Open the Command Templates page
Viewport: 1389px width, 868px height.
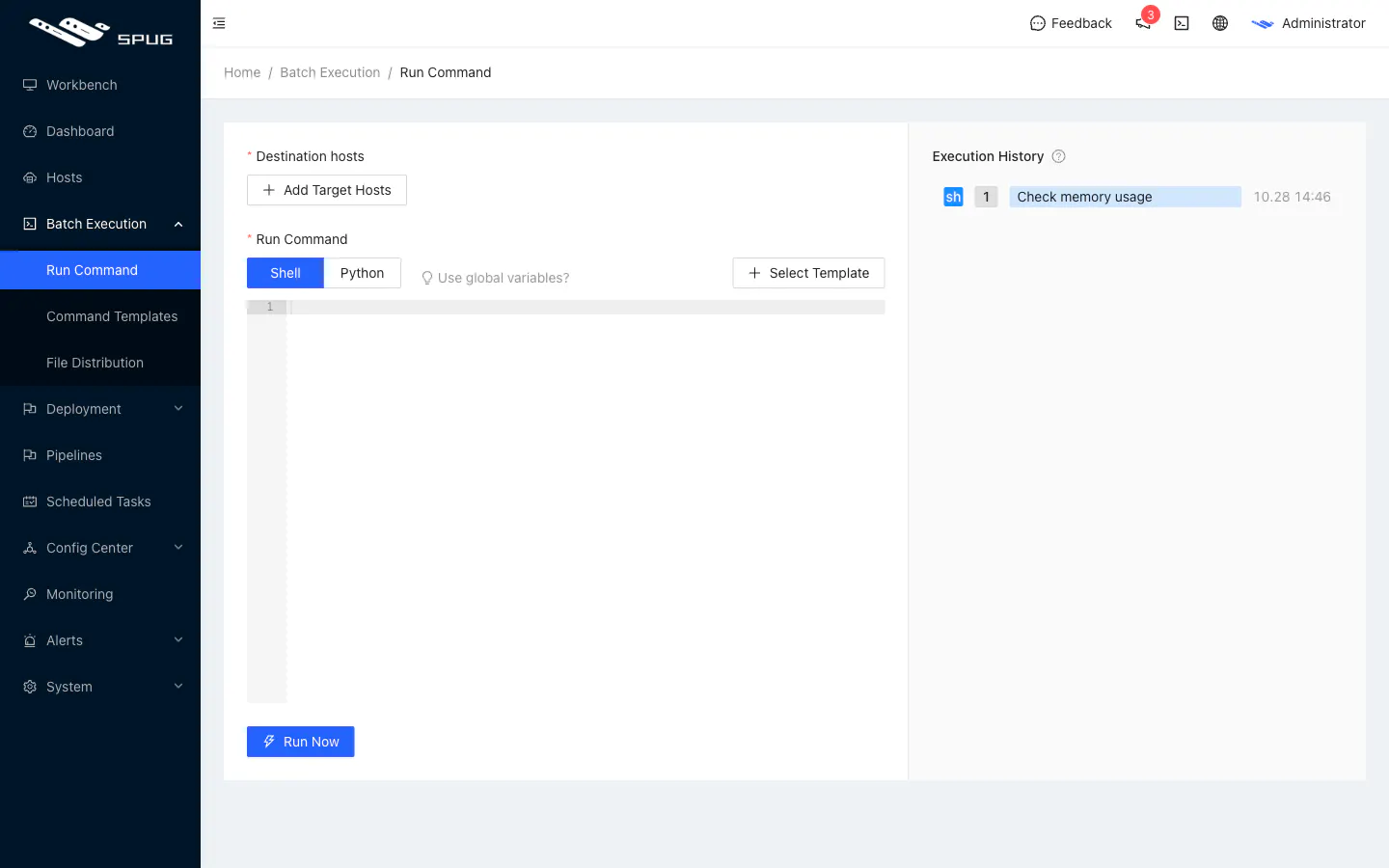100,316
